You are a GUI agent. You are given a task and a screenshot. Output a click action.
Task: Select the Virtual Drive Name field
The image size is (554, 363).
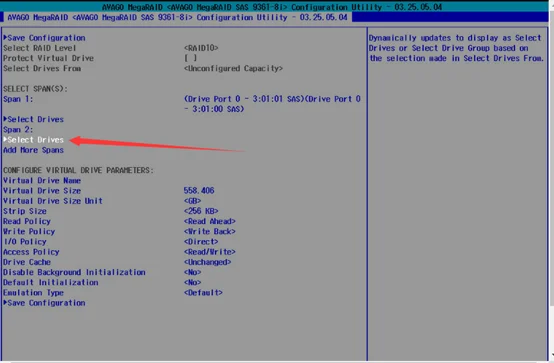[x=42, y=181]
